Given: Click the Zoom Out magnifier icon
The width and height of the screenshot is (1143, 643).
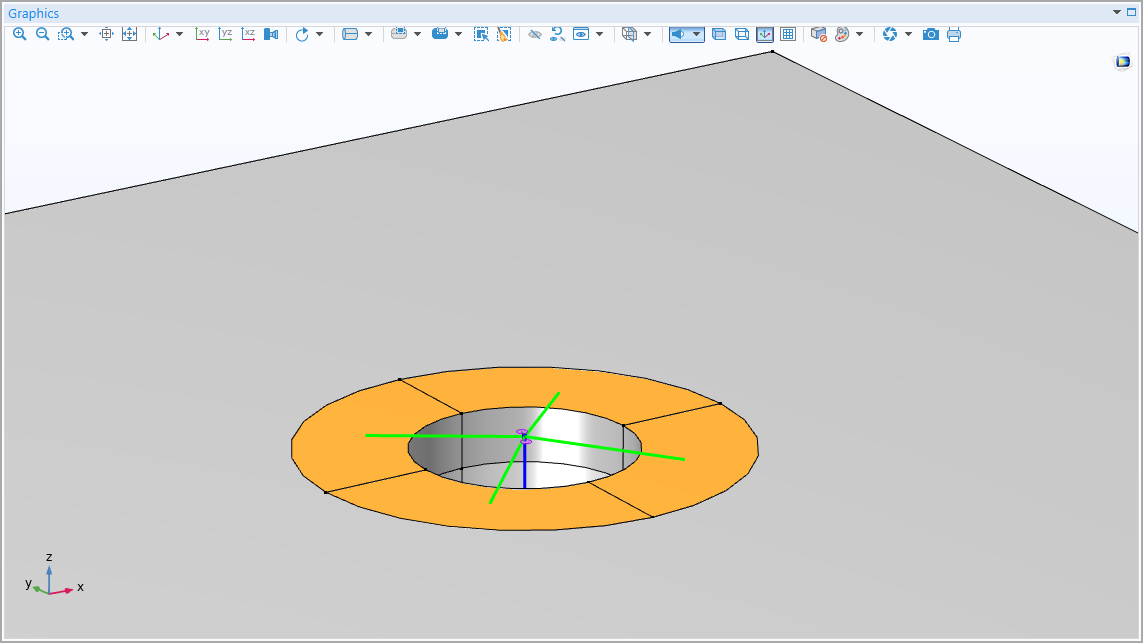Looking at the screenshot, I should point(42,34).
